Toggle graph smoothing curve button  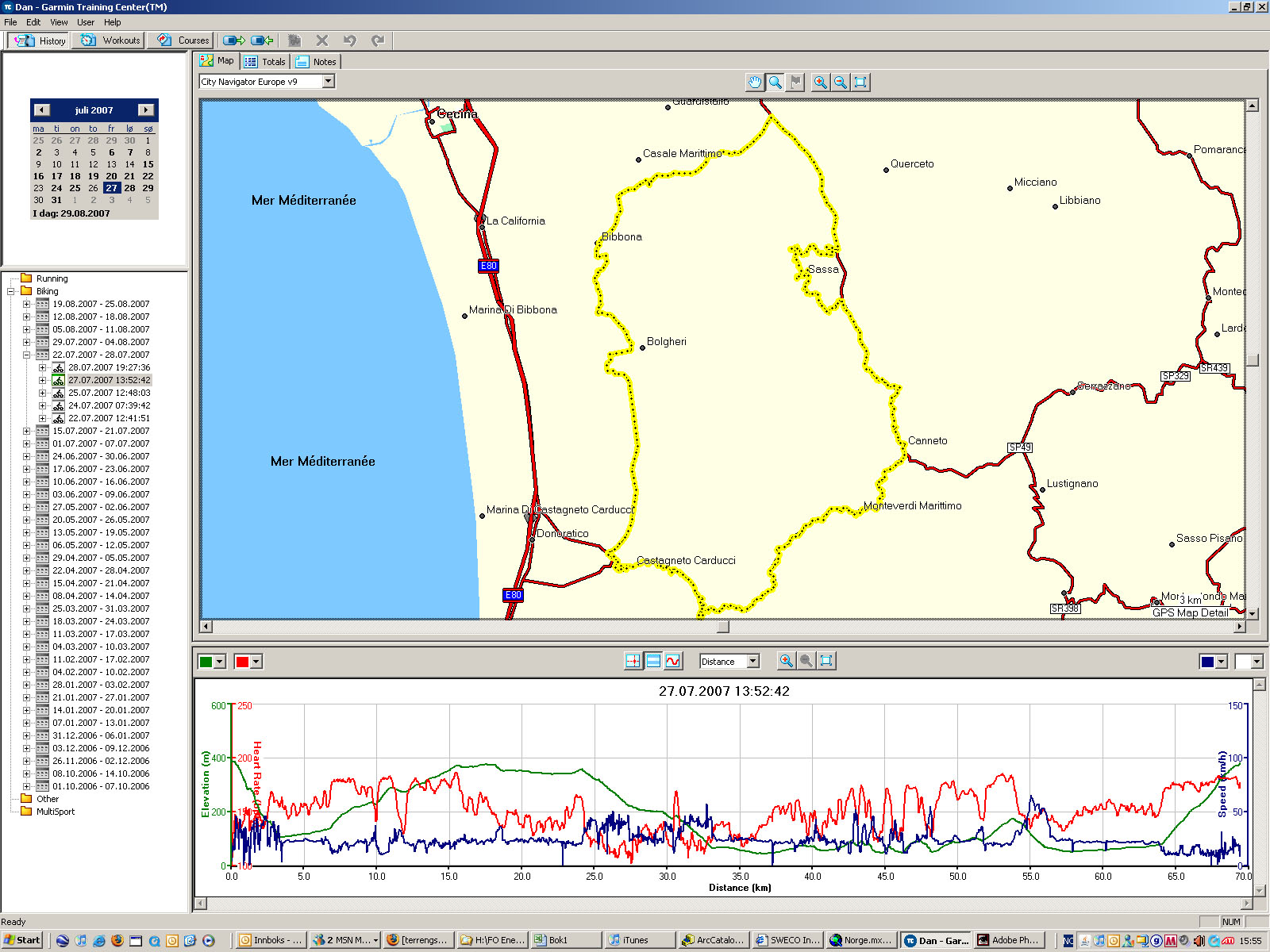673,661
